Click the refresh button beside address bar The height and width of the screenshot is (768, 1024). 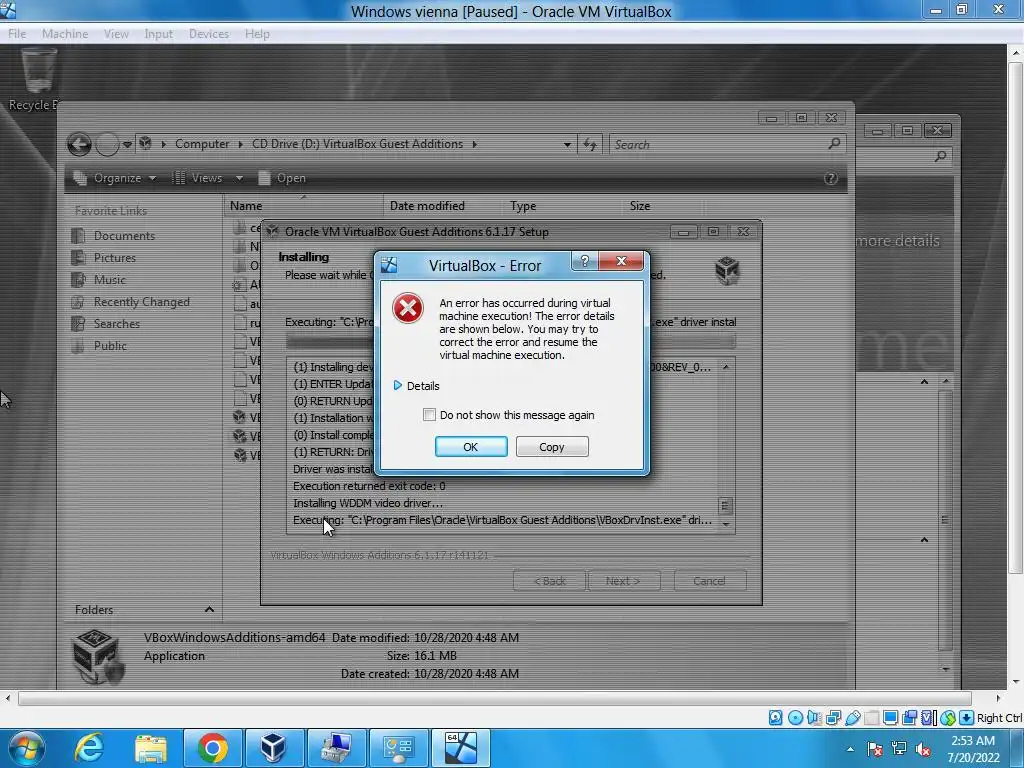pyautogui.click(x=590, y=144)
